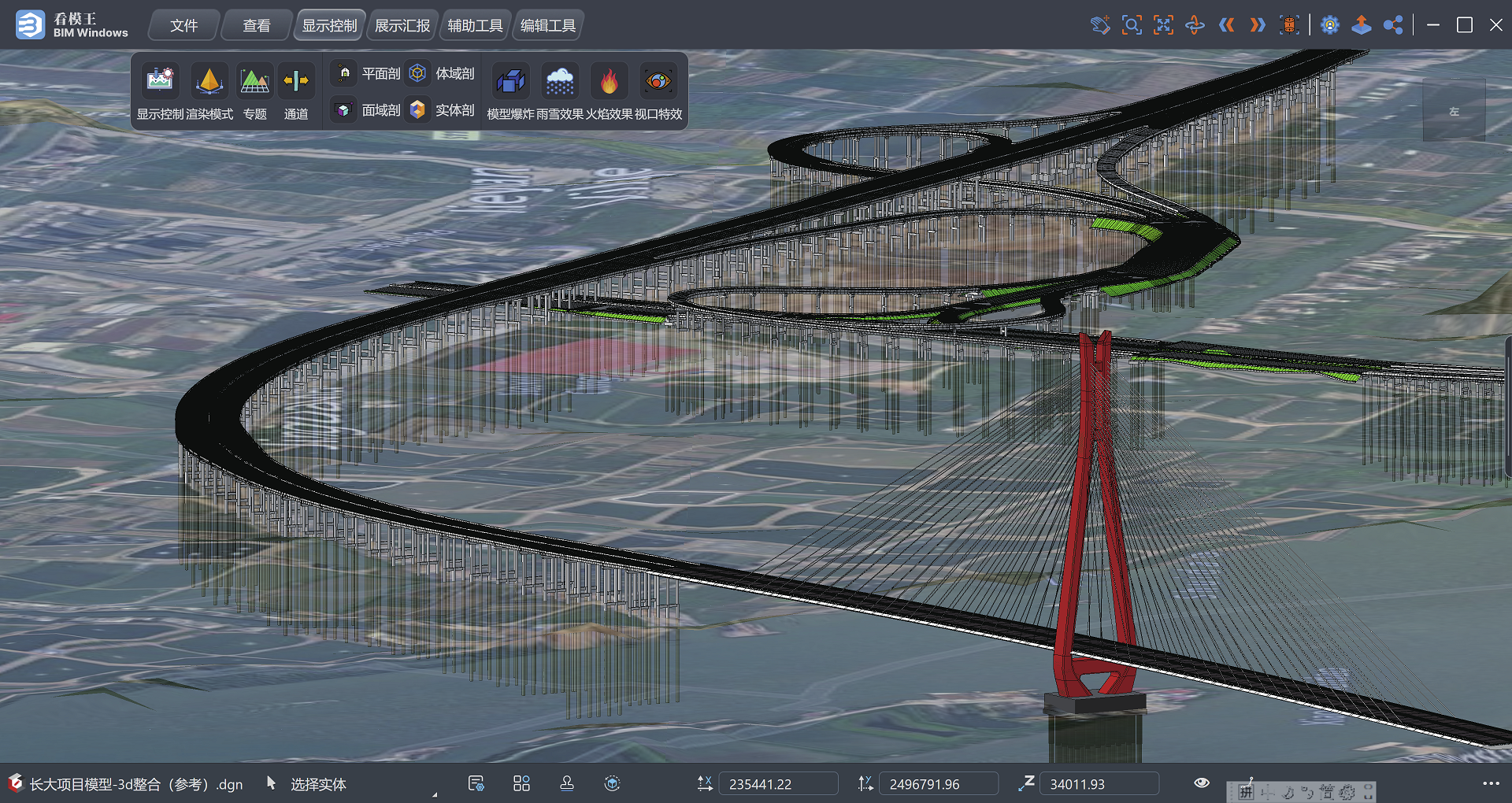Toggle the 视口特效 eye effect
This screenshot has height=803, width=1512.
click(x=658, y=81)
